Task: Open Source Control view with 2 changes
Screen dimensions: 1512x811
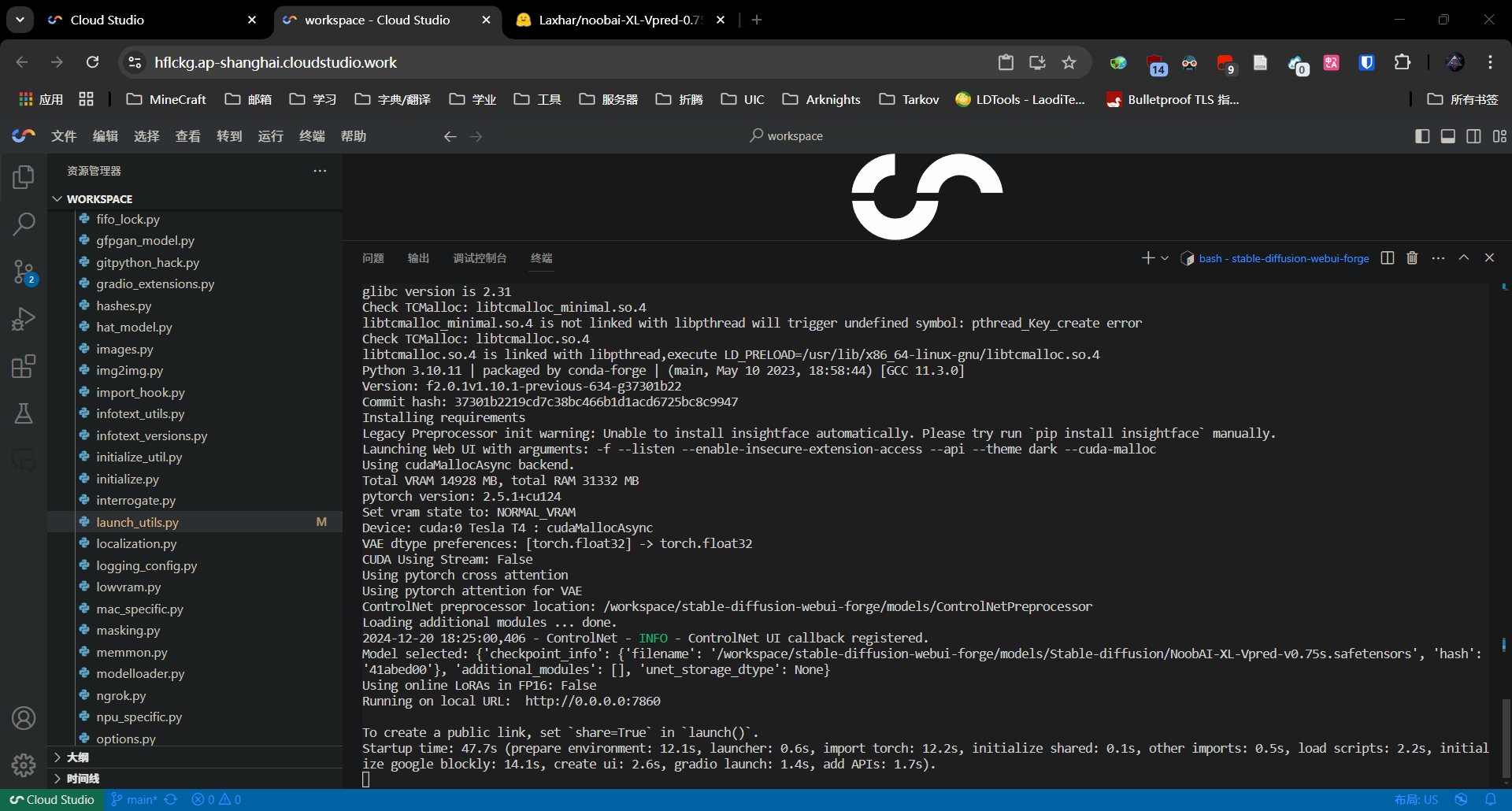Action: tap(24, 272)
